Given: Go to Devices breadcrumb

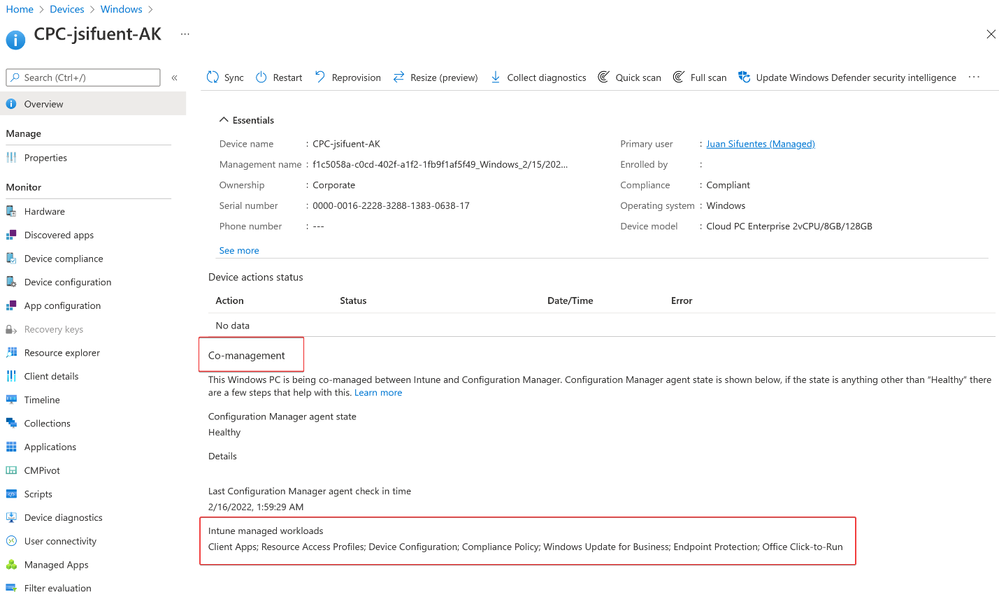Looking at the screenshot, I should 67,10.
